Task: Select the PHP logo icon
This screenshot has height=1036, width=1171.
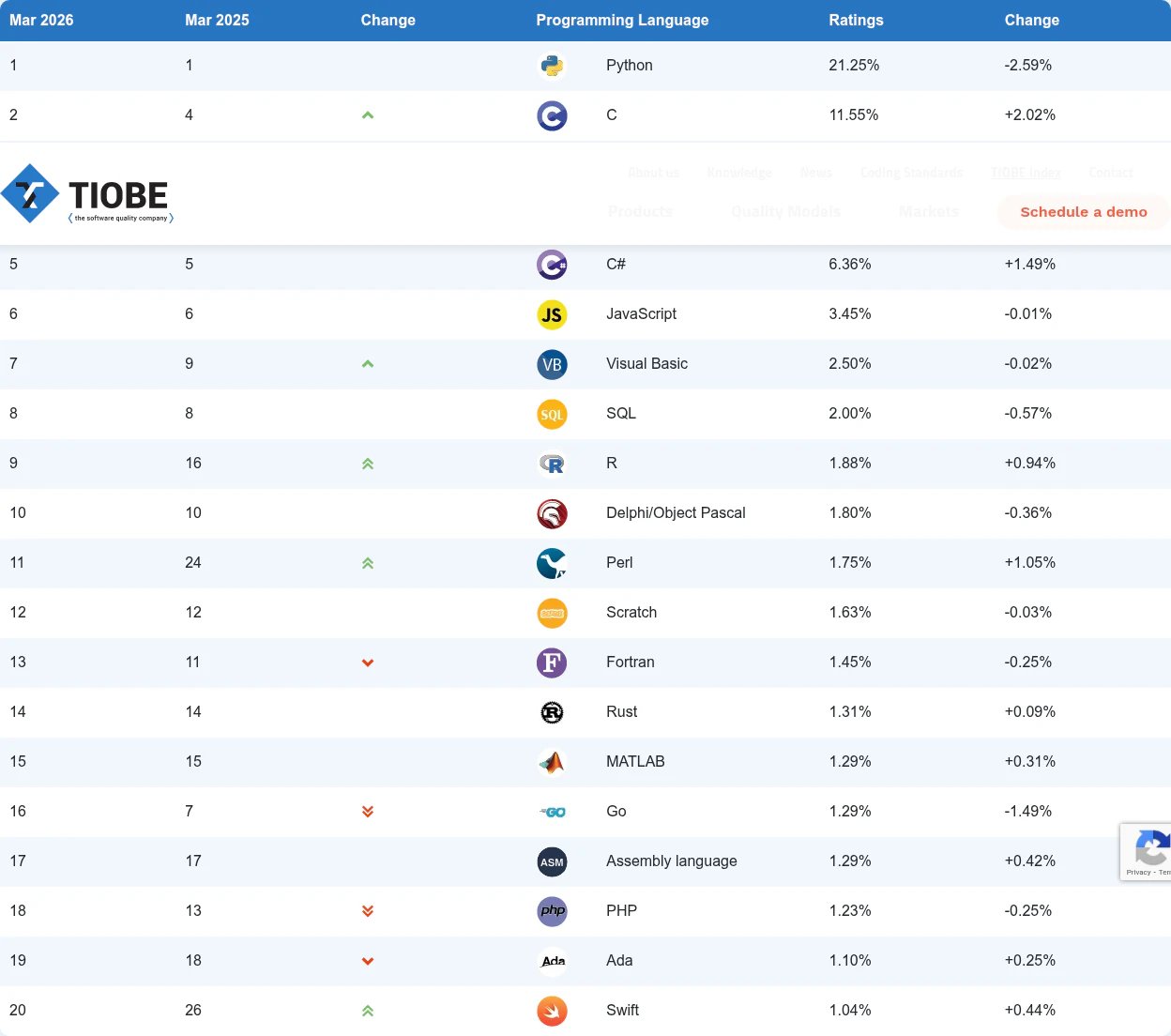Action: coord(552,911)
